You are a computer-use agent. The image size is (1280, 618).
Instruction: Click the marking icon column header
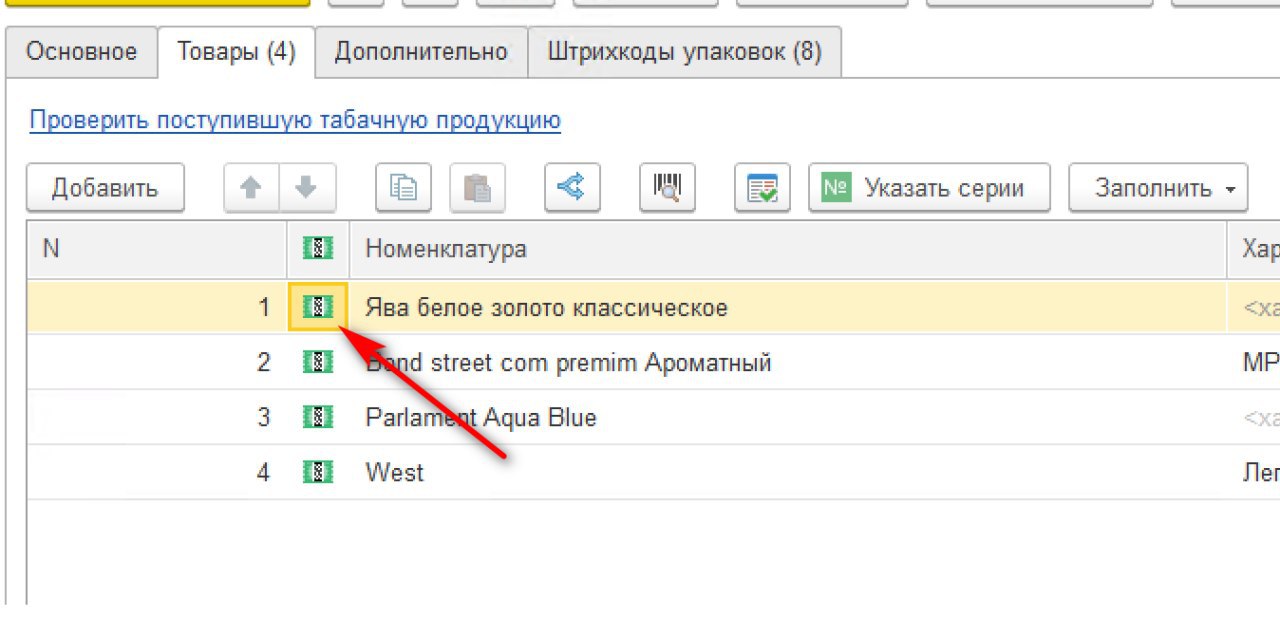click(x=318, y=249)
